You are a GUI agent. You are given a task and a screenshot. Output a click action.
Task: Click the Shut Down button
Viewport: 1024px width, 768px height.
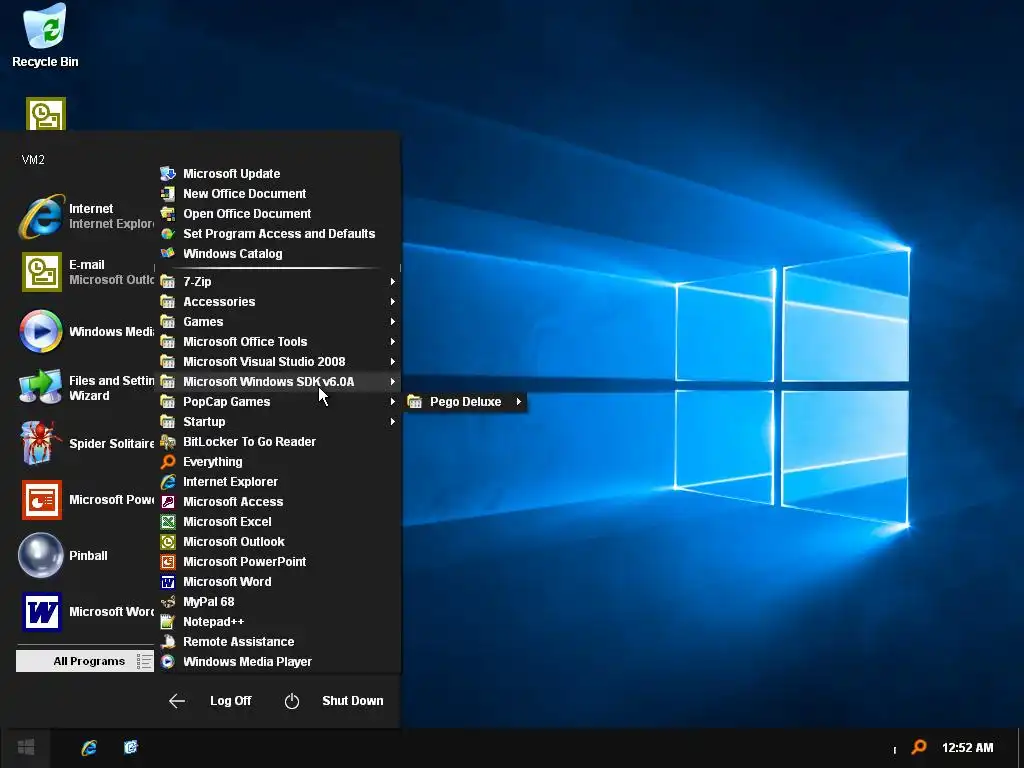pyautogui.click(x=353, y=701)
